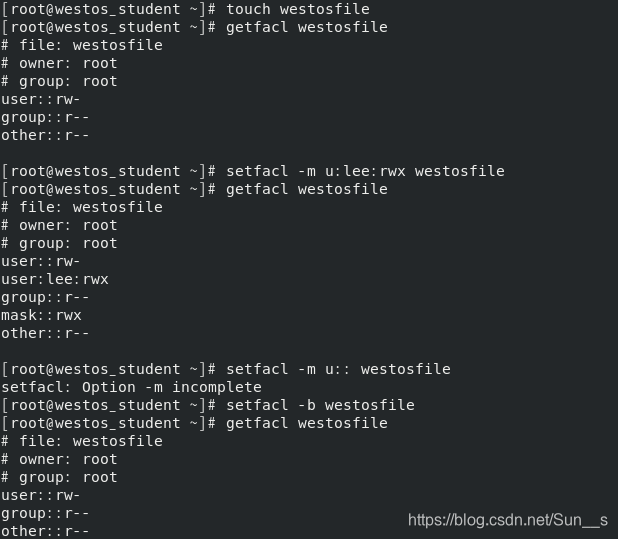Click the second 'getfacl westosfile' command
Screen dimensions: 618x539
click(x=307, y=189)
